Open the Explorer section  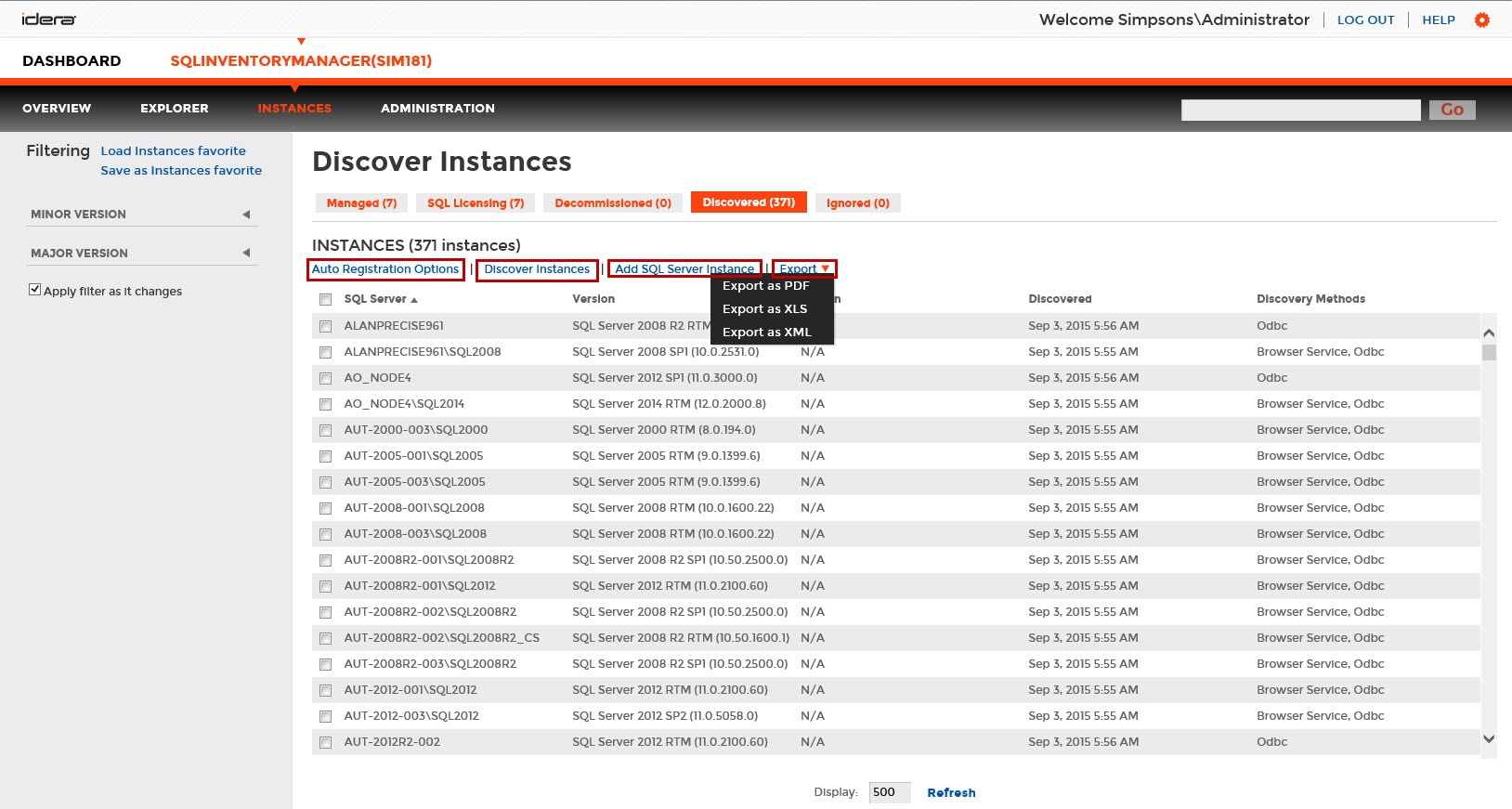click(x=175, y=109)
